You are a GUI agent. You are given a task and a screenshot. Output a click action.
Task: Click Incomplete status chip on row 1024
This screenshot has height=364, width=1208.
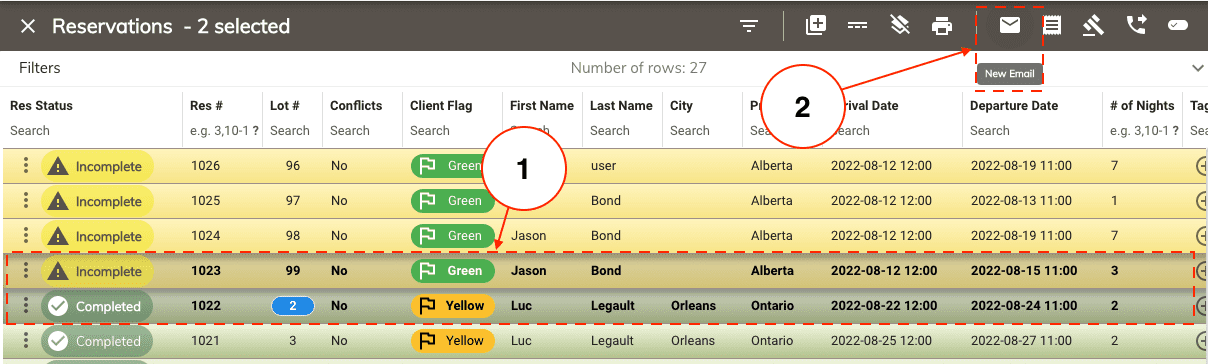pos(97,237)
